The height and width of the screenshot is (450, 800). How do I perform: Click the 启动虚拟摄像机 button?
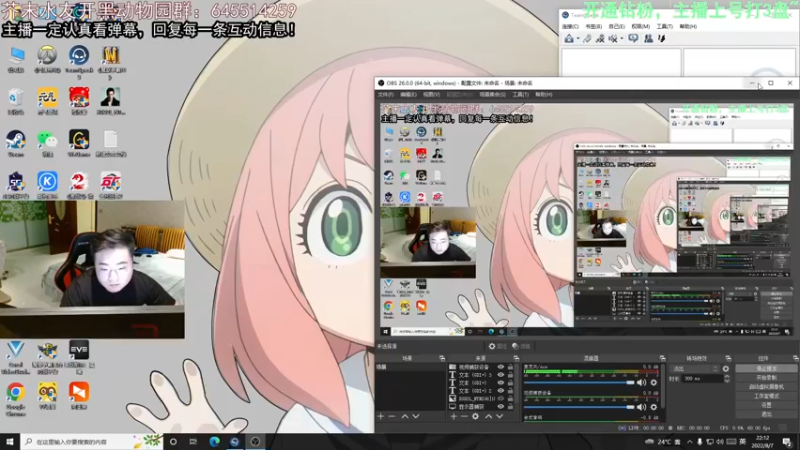pos(766,387)
